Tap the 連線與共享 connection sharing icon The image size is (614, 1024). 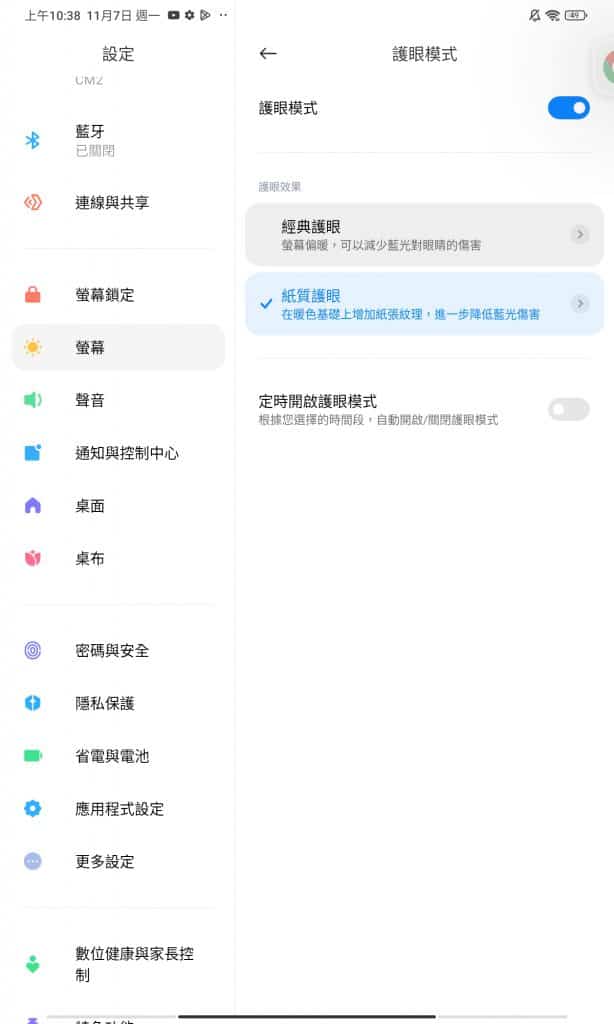(32, 203)
